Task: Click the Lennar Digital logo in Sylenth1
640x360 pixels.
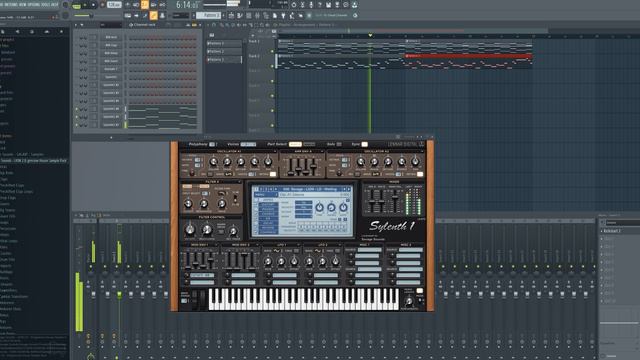Action: click(405, 144)
